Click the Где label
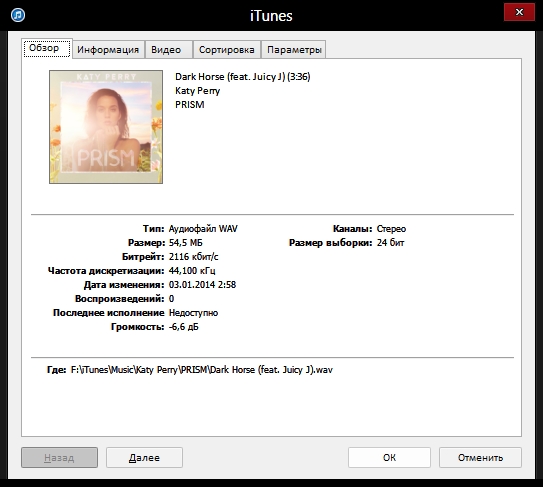Image resolution: width=543 pixels, height=487 pixels. (56, 370)
